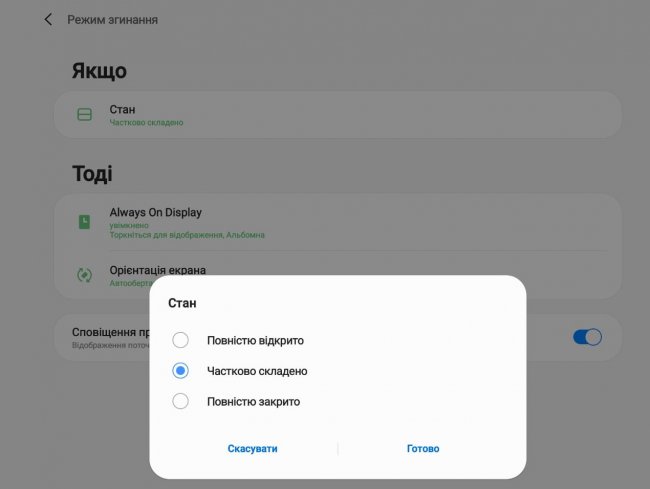Click the Повністю закрито option label
The width and height of the screenshot is (650, 489).
[253, 402]
